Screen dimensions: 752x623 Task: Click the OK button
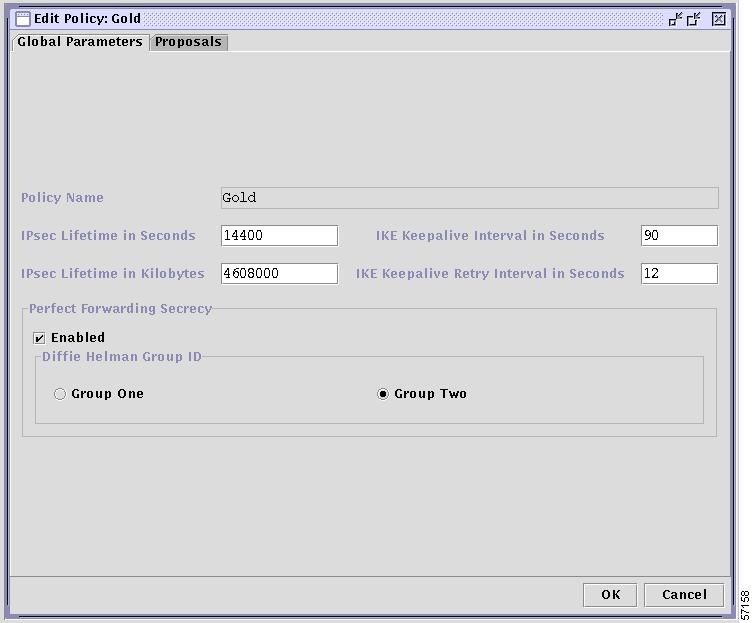point(610,595)
